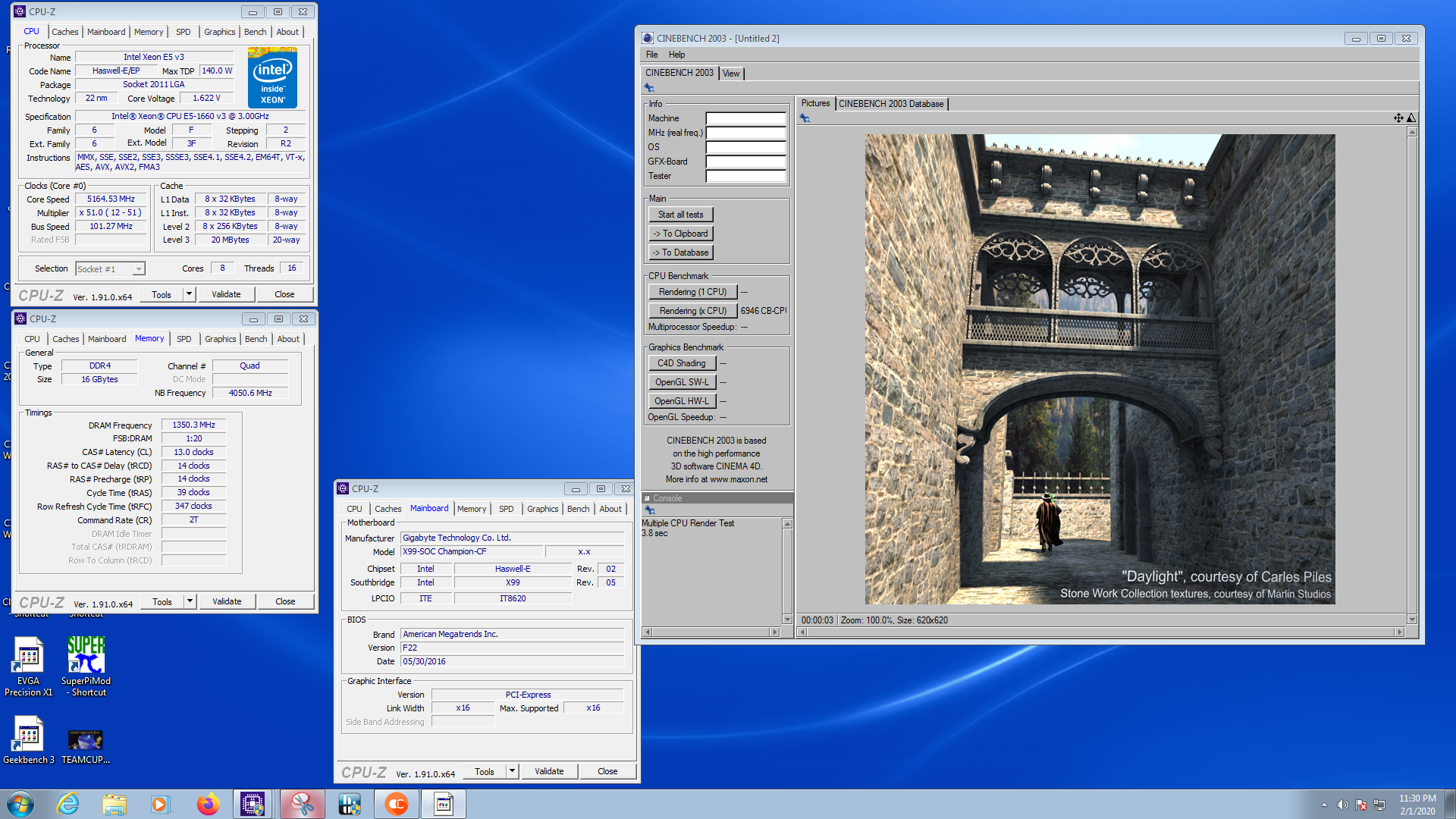Open the File menu in Cinebench

(x=651, y=55)
